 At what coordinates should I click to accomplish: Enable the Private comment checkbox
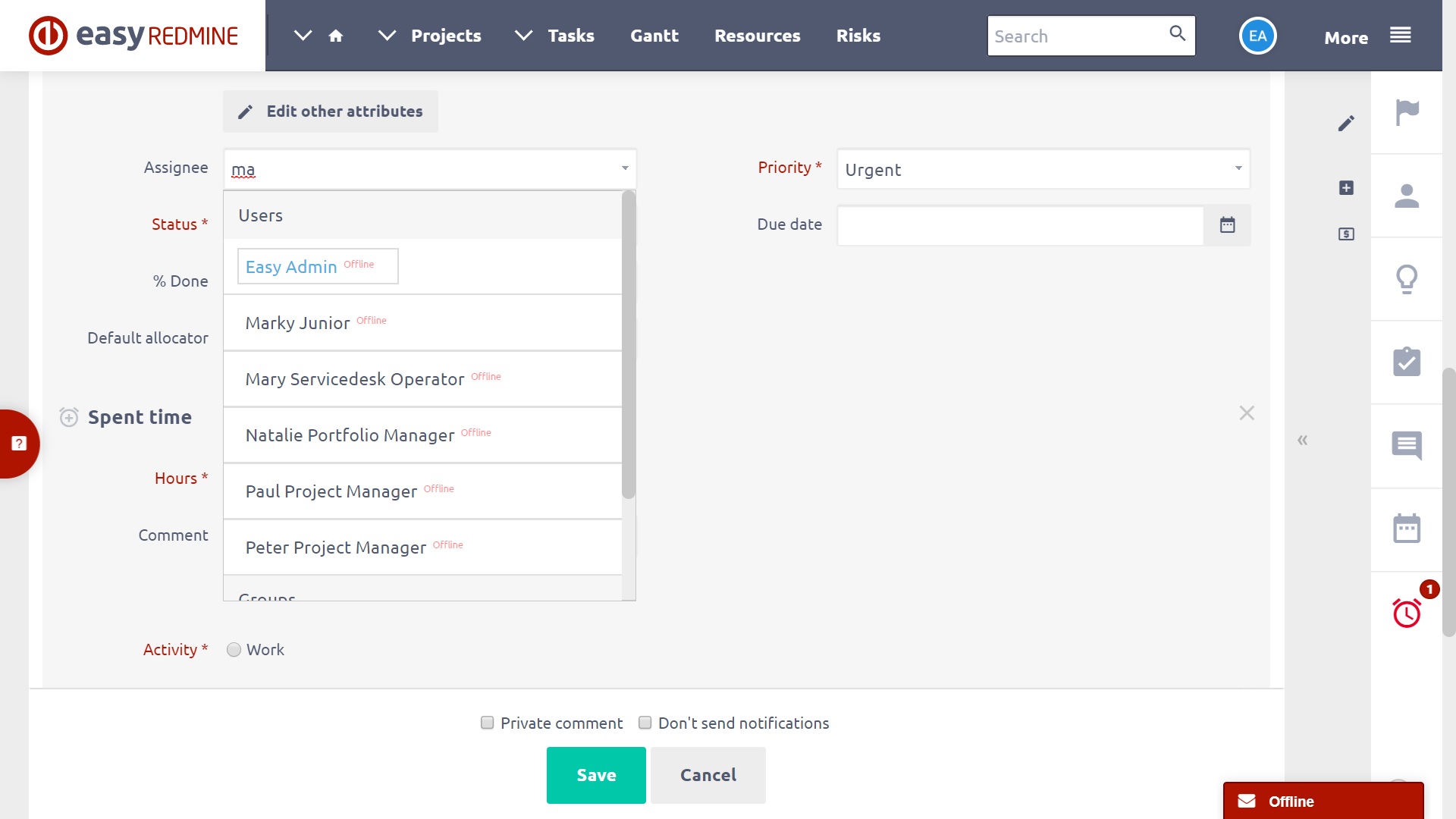488,723
